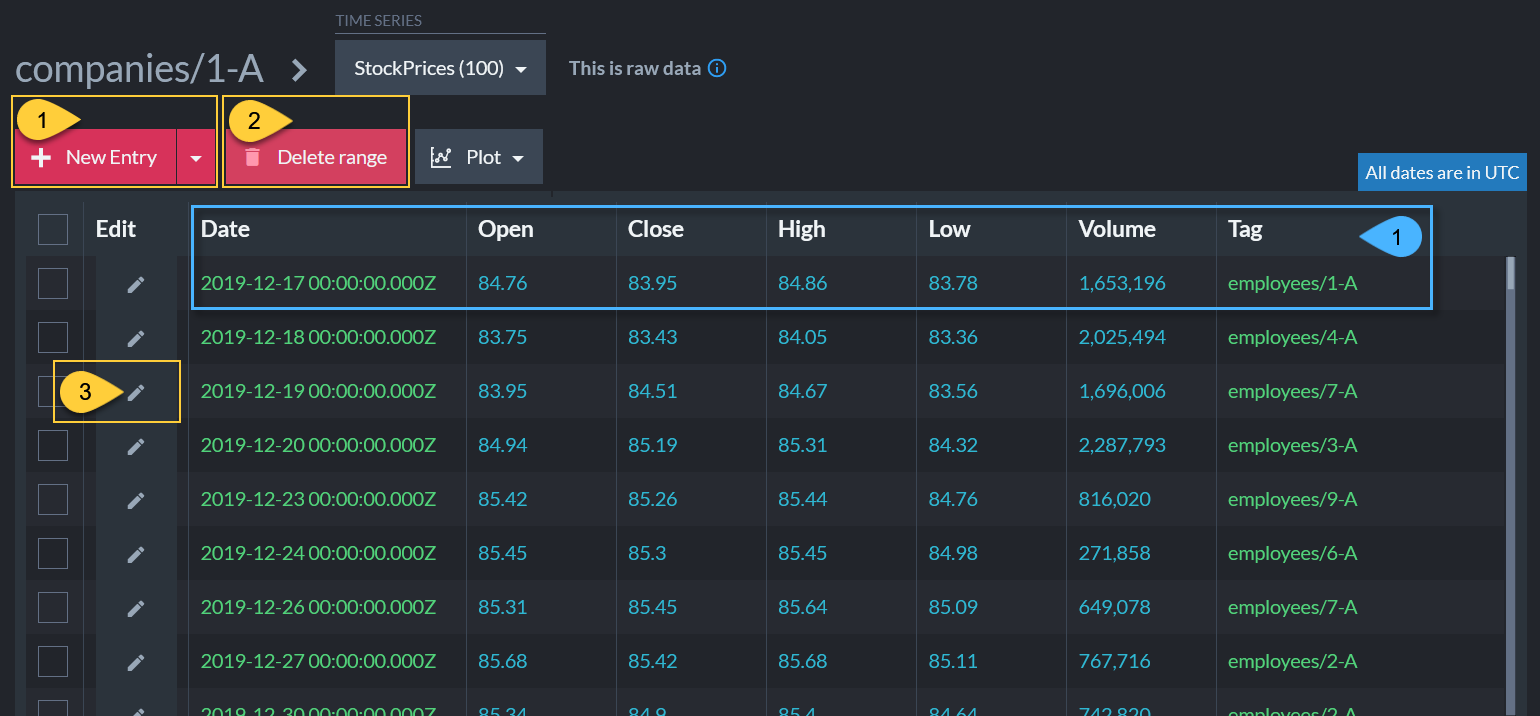Click the tag employees/2-A in 2019-12-27 row
Image resolution: width=1540 pixels, height=716 pixels.
1292,661
